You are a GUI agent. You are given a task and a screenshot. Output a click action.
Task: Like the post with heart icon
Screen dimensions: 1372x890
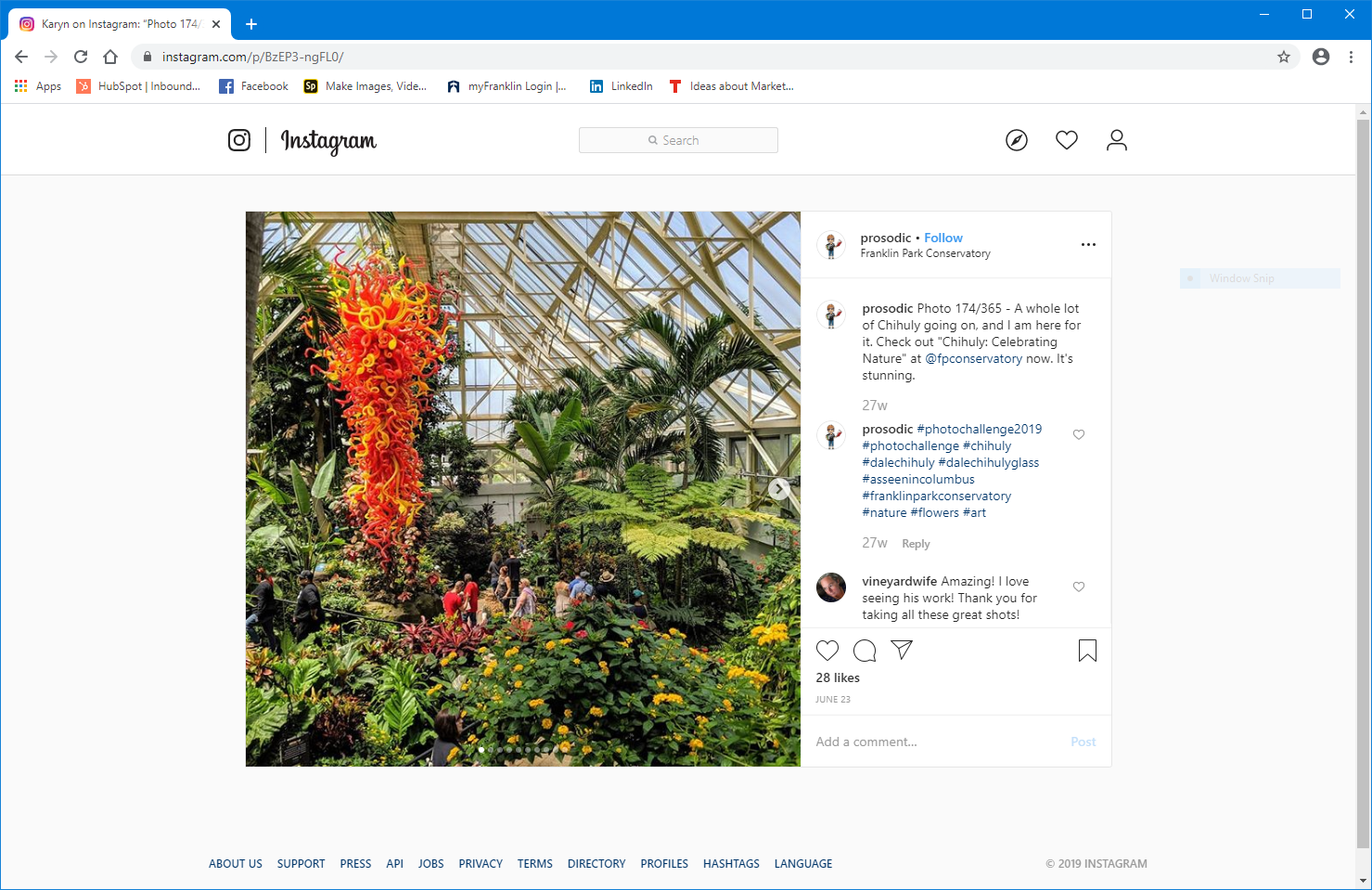827,651
